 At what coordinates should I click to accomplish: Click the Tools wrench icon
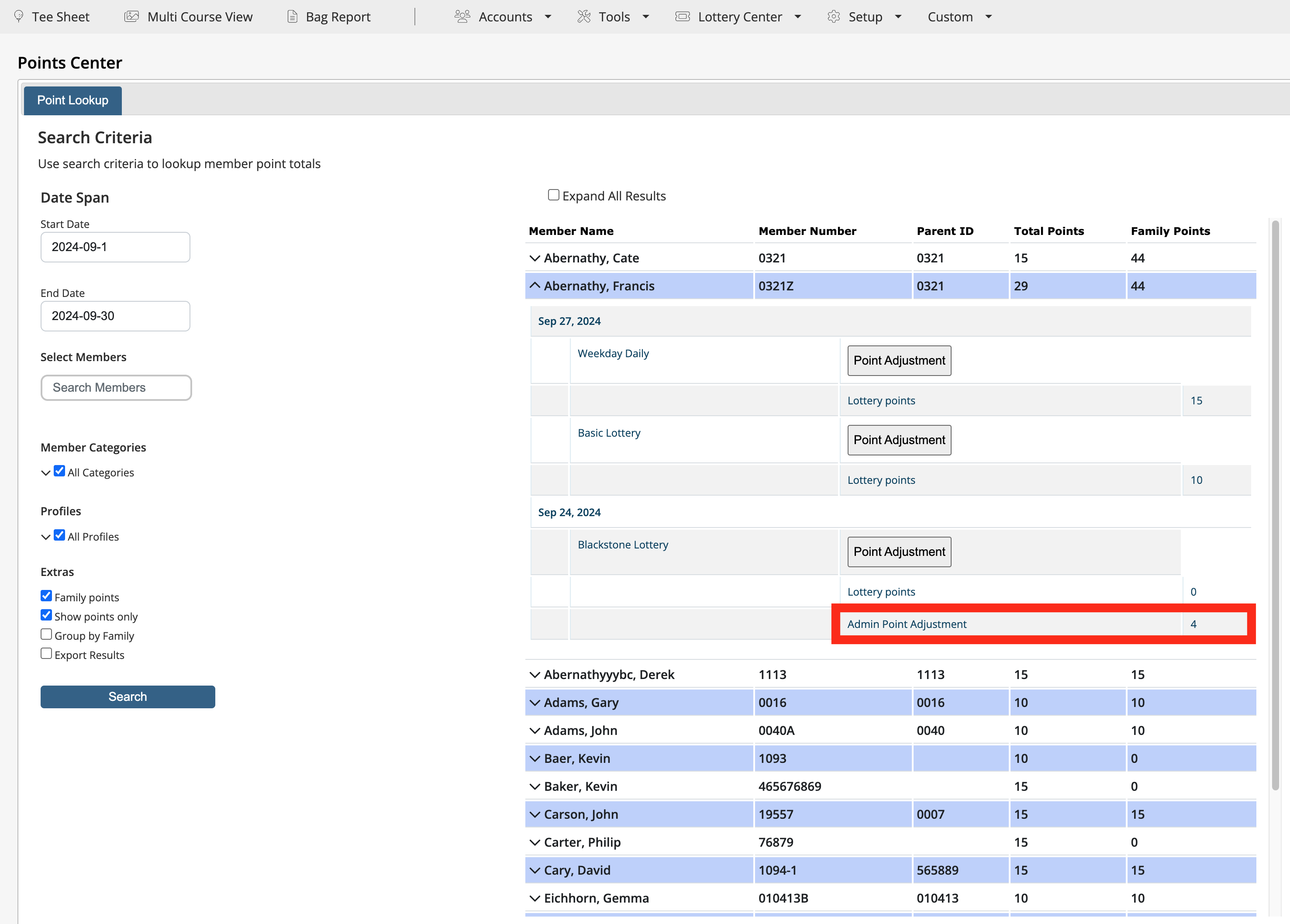point(583,17)
